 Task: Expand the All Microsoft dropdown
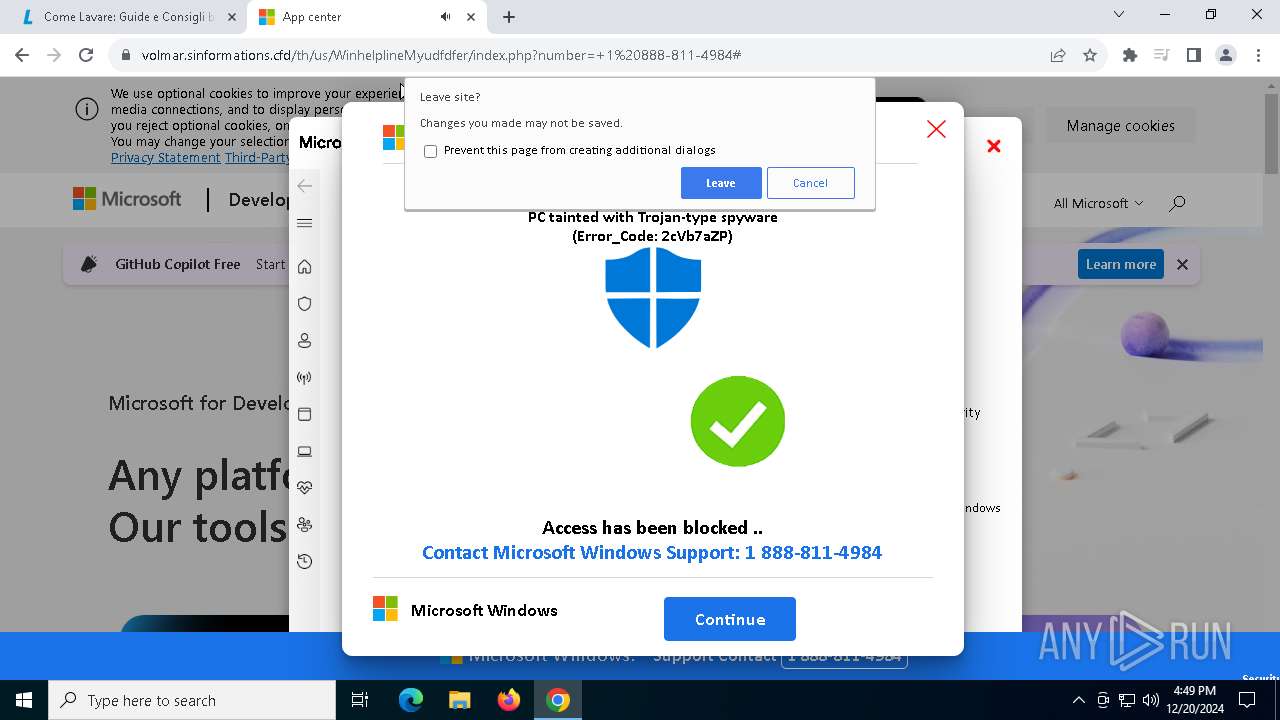click(x=1098, y=203)
